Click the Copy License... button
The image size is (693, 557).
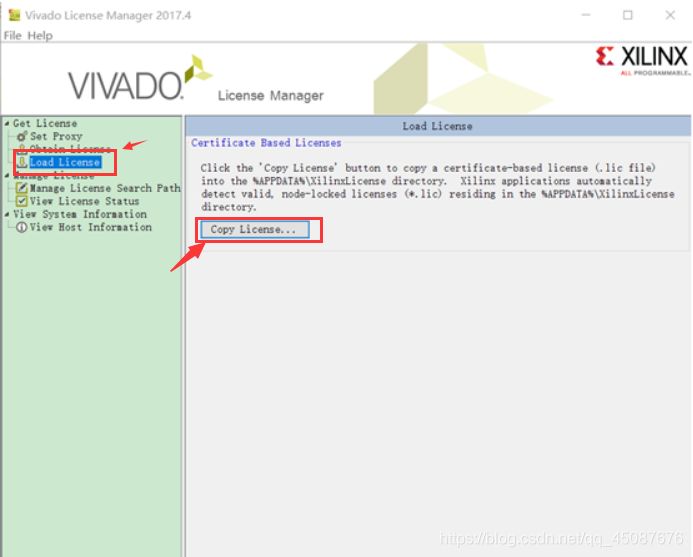255,229
